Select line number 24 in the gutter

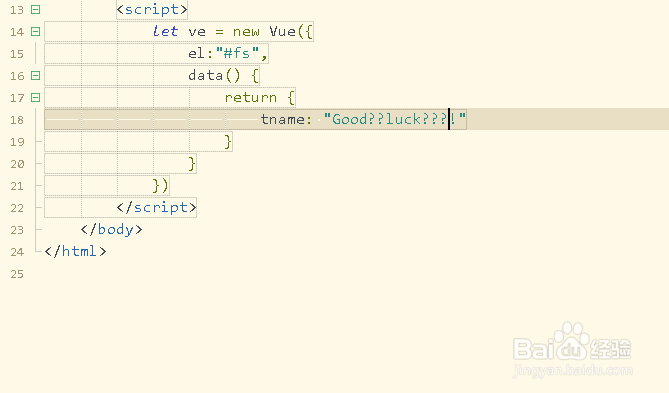tap(17, 252)
